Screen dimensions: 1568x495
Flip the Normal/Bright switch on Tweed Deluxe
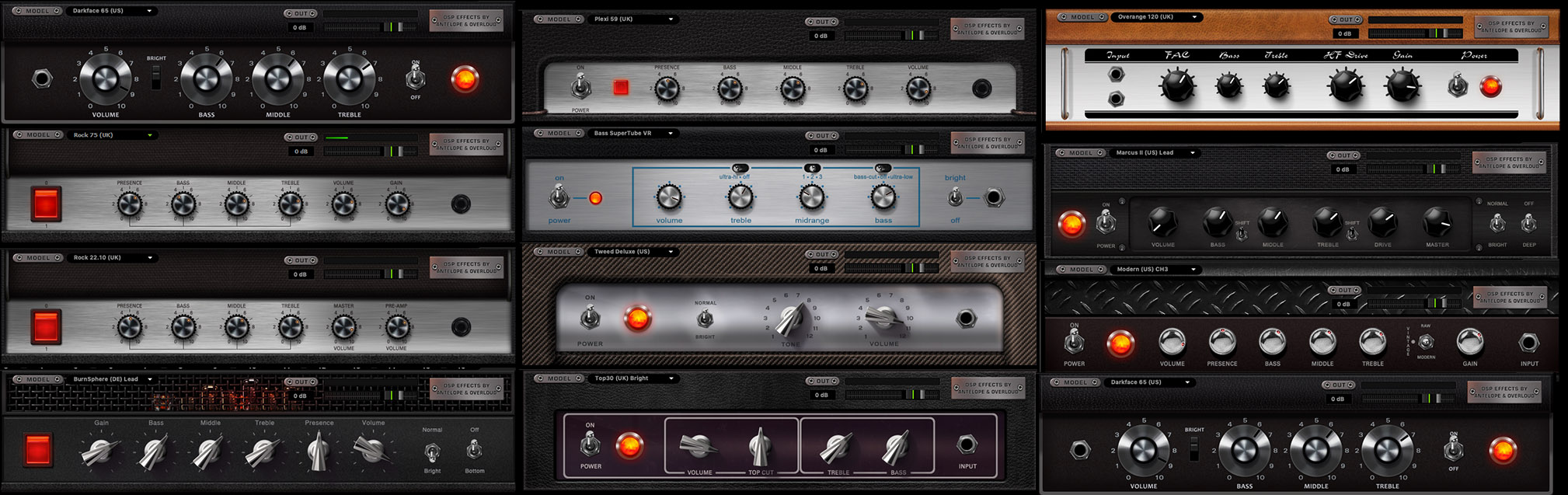click(x=705, y=319)
